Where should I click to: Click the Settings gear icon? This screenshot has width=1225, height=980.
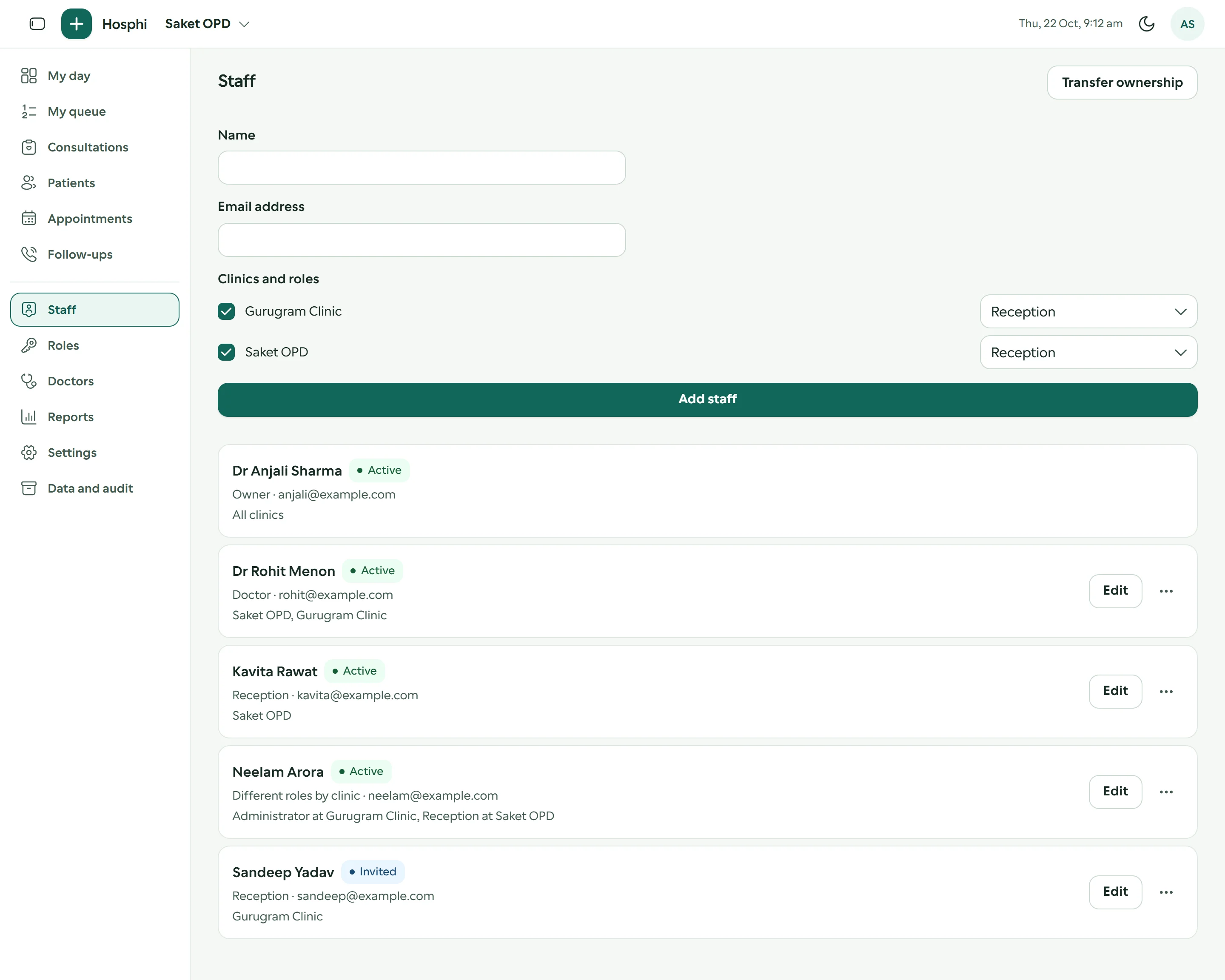point(29,453)
